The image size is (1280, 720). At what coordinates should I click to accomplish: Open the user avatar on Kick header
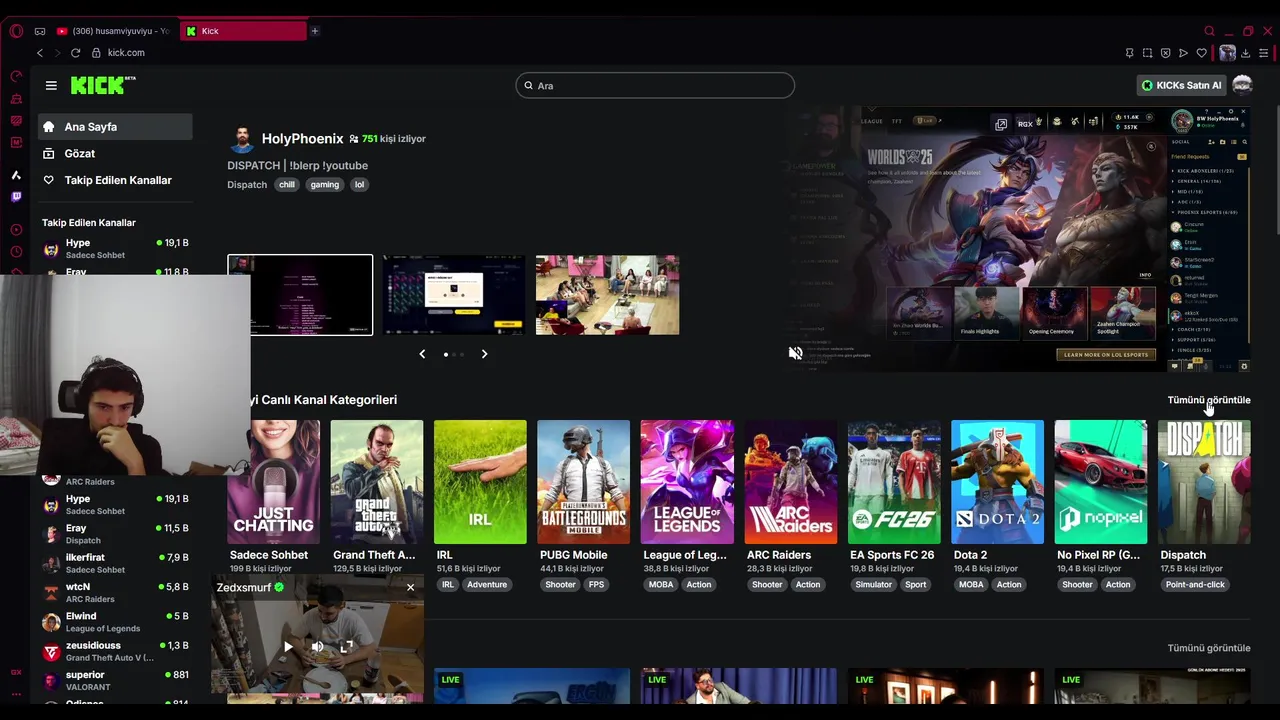(1242, 85)
